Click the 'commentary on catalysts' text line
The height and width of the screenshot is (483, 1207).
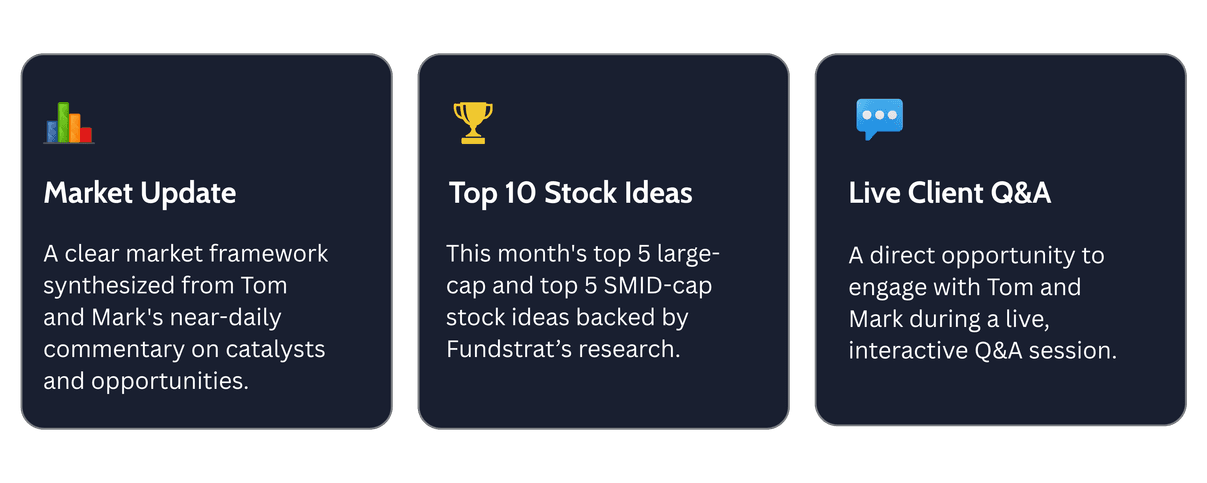pos(185,350)
